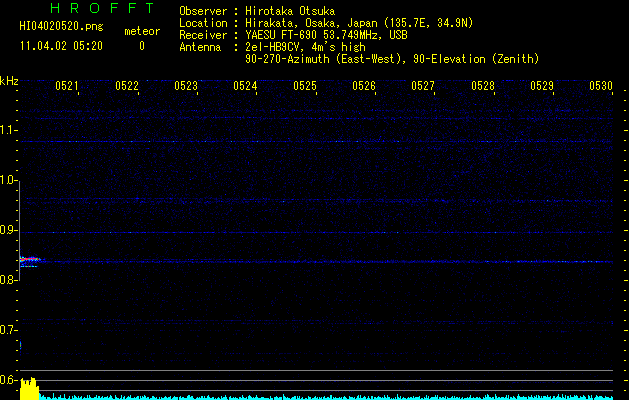Viewport: 629px width, 400px height.
Task: Click the meteor count value 0
Action: click(142, 46)
